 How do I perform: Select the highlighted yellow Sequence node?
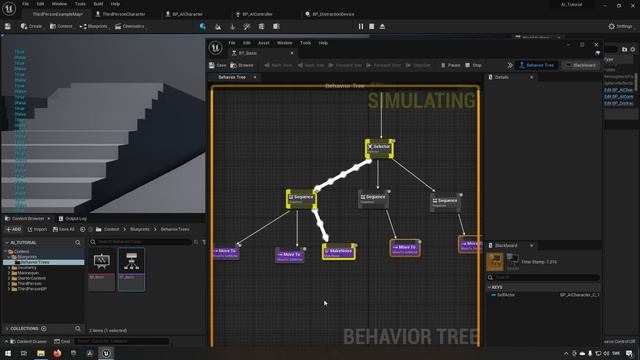click(x=301, y=199)
